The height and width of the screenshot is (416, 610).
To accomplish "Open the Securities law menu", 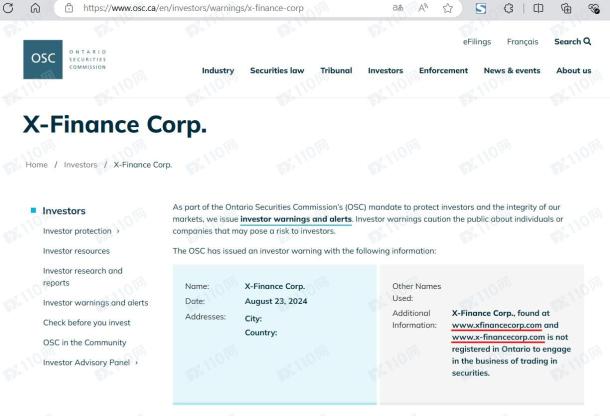I will pos(277,70).
